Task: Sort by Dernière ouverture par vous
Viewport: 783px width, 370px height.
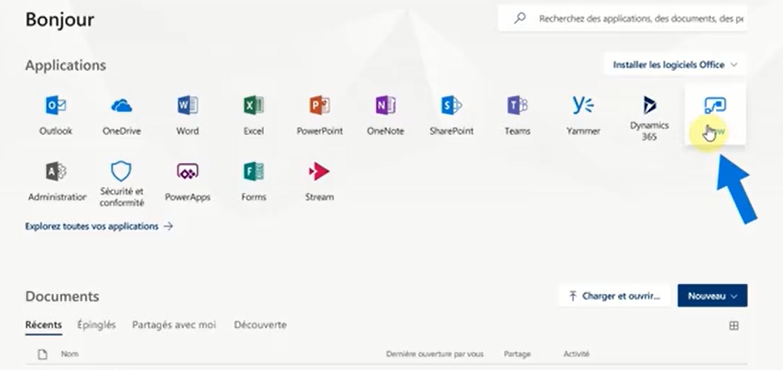Action: (x=434, y=354)
